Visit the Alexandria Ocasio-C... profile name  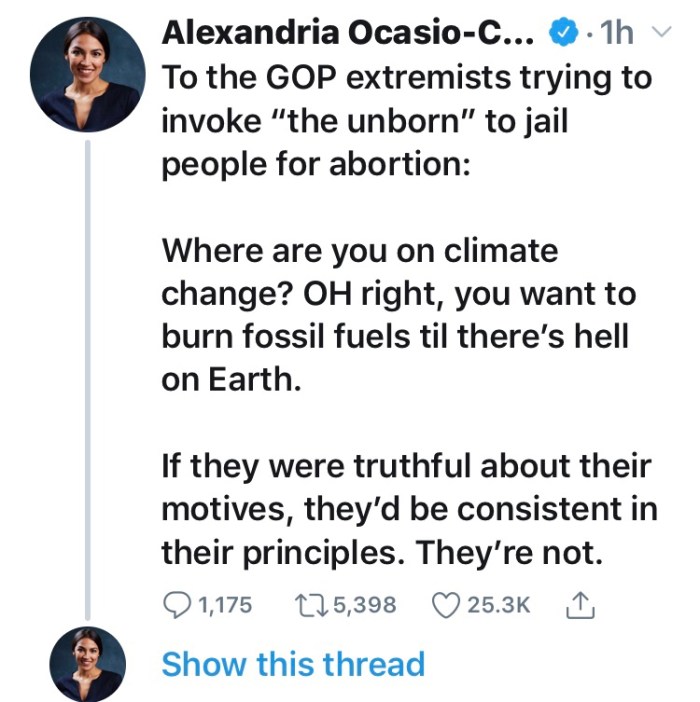[349, 34]
